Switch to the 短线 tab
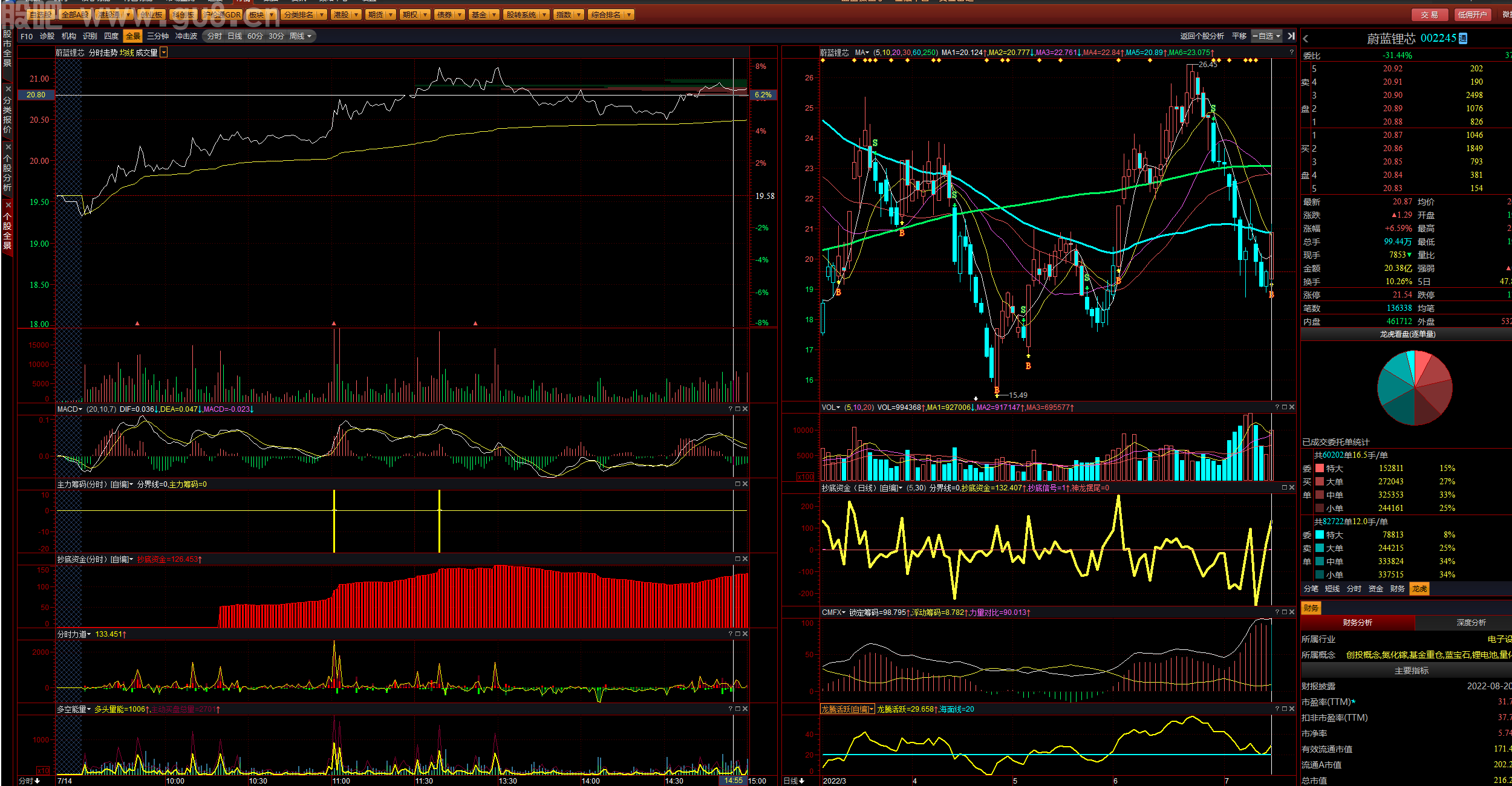Image resolution: width=1512 pixels, height=786 pixels. (x=1332, y=588)
